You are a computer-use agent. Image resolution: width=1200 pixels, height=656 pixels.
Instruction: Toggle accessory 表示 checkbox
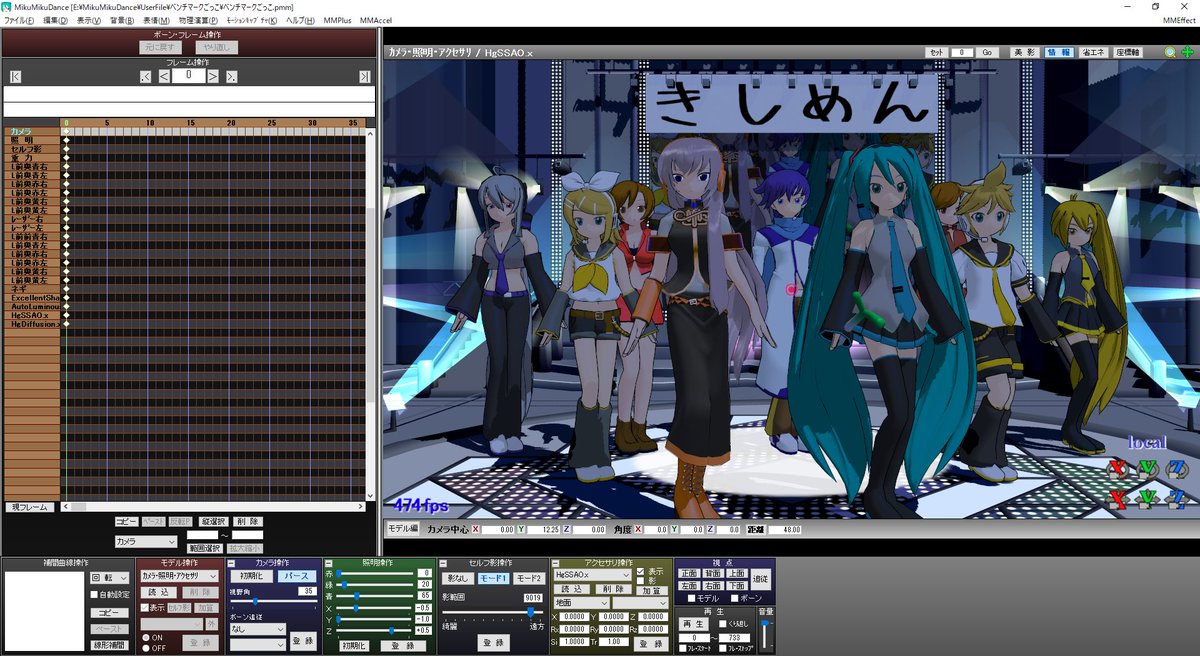(640, 571)
